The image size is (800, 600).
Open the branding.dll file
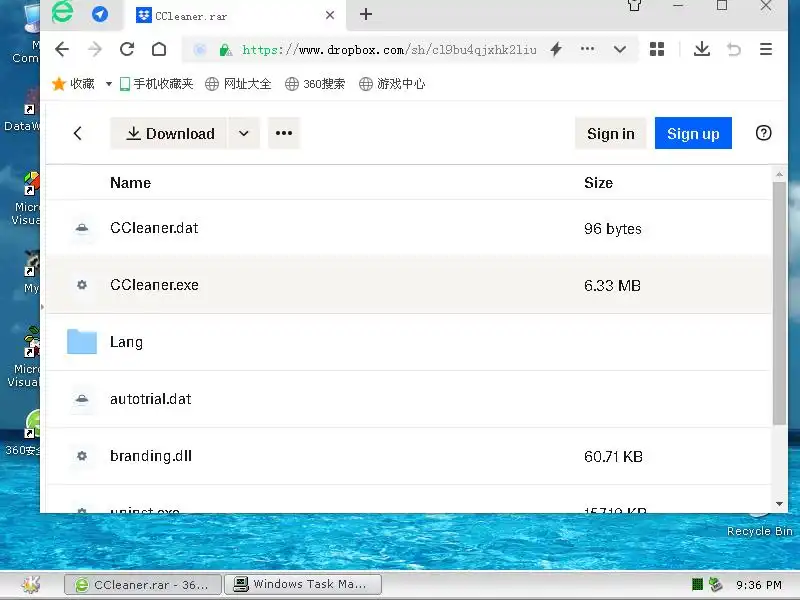pos(151,456)
